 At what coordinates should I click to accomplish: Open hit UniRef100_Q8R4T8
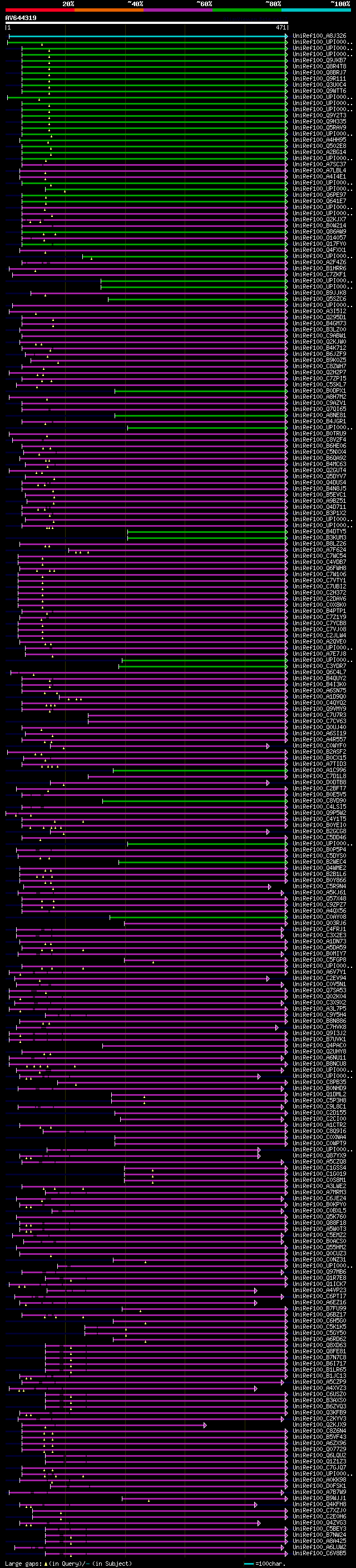pos(319,66)
